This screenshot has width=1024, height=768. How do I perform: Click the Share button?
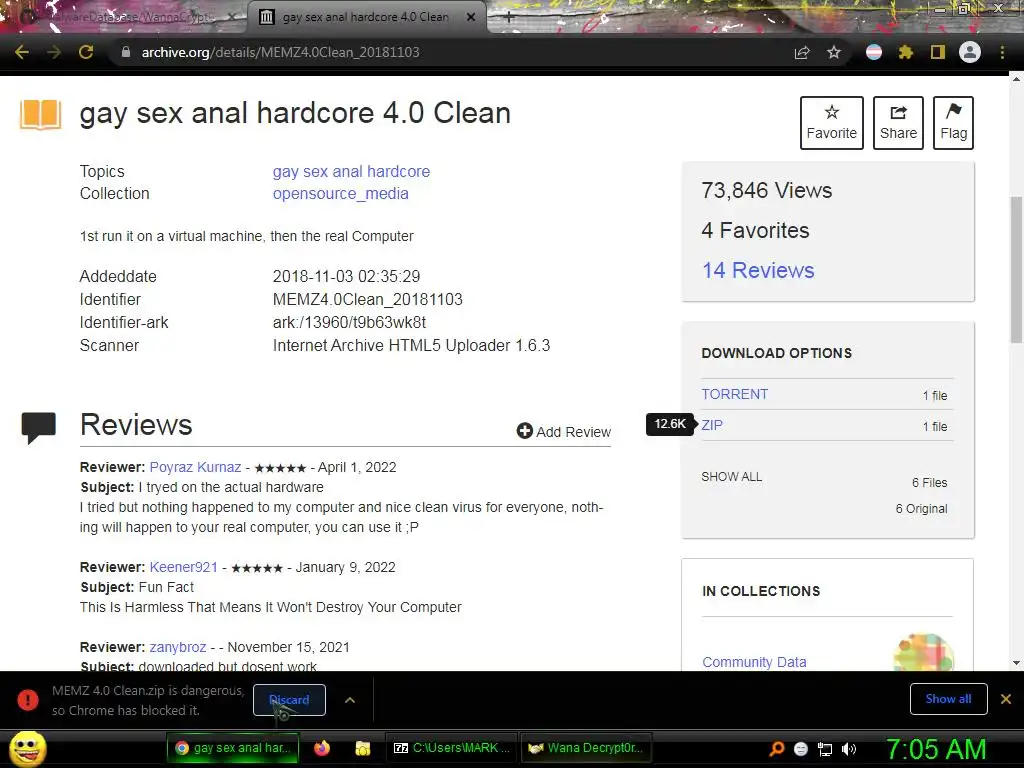pyautogui.click(x=898, y=123)
